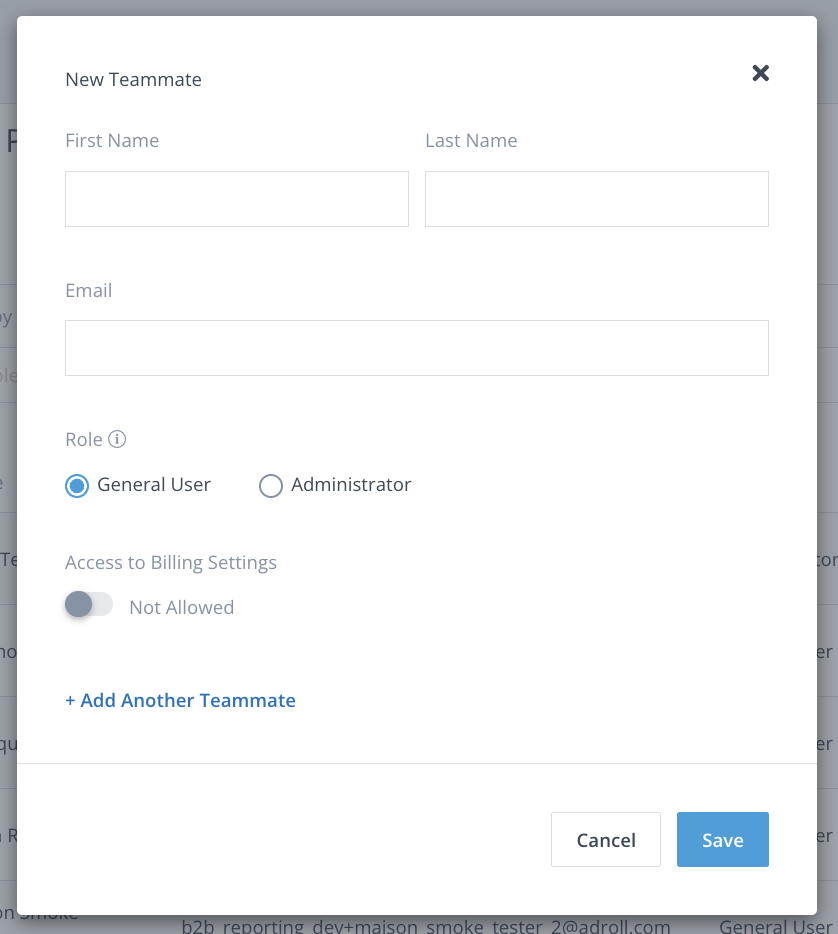The image size is (838, 934).
Task: Click into the Last Name field
Action: tap(597, 199)
